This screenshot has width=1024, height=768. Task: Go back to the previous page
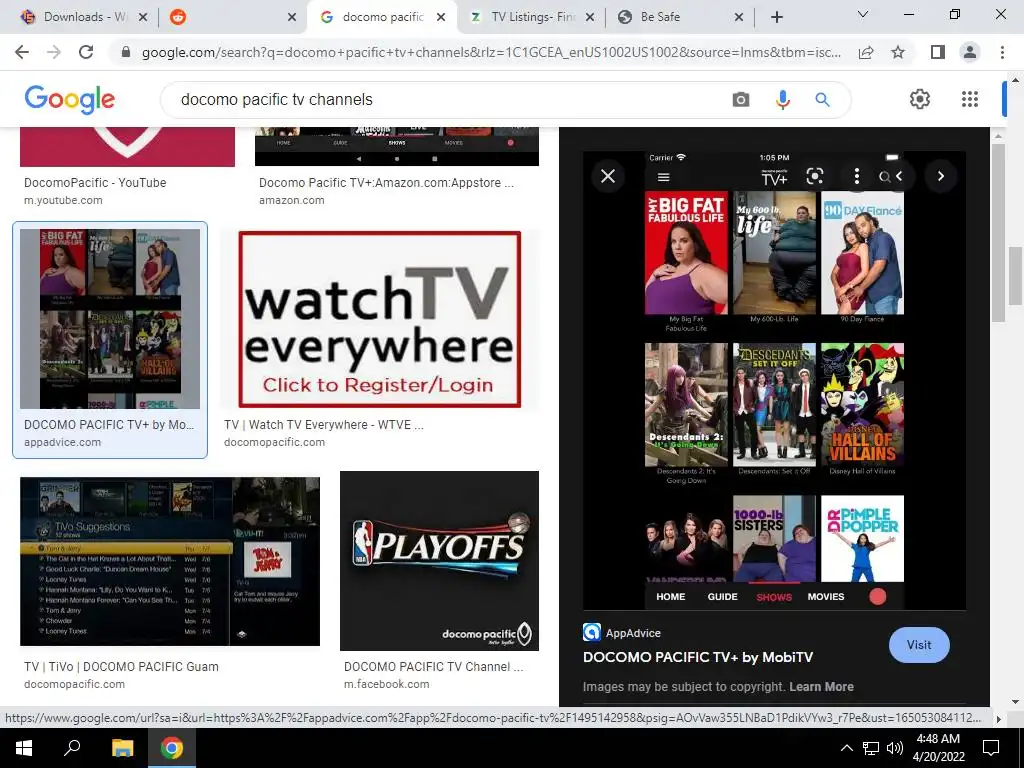click(x=22, y=52)
